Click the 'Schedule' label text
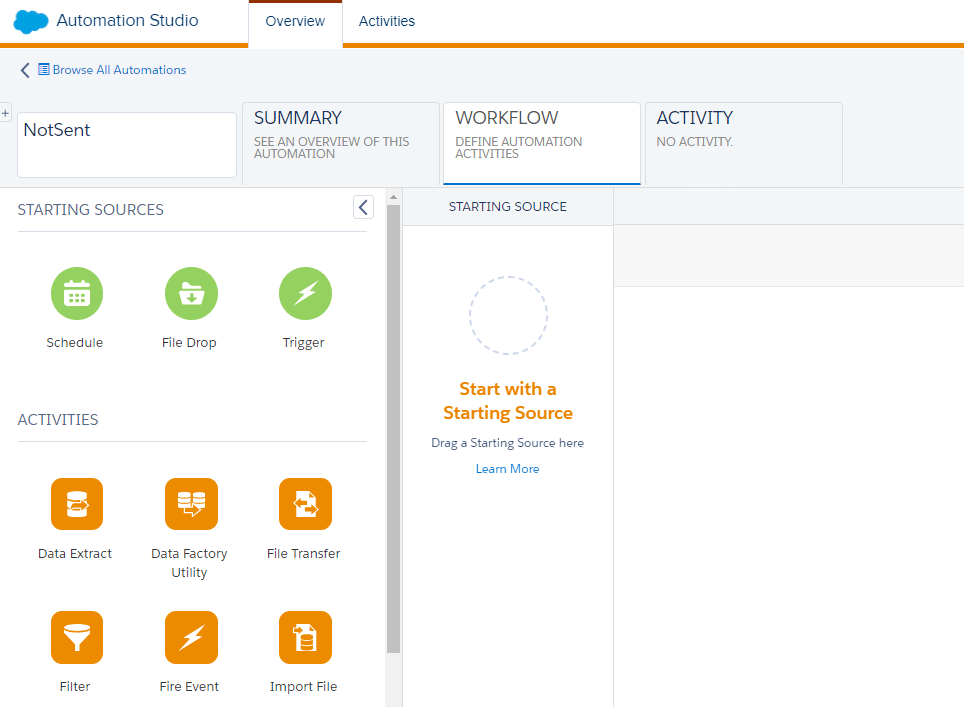The height and width of the screenshot is (707, 964). (x=75, y=342)
